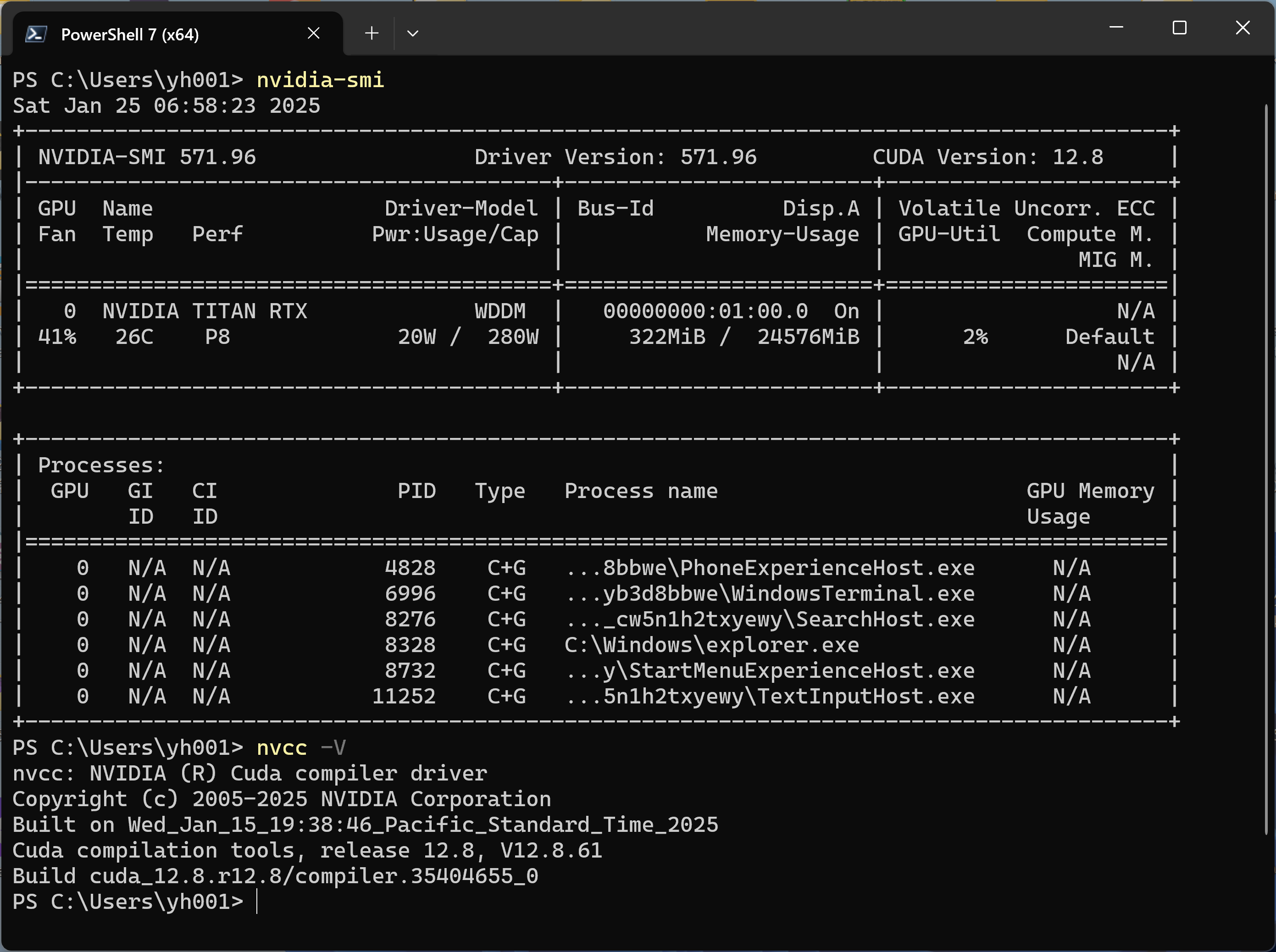The height and width of the screenshot is (952, 1276).
Task: Click PID 11252 in the process list
Action: (404, 696)
